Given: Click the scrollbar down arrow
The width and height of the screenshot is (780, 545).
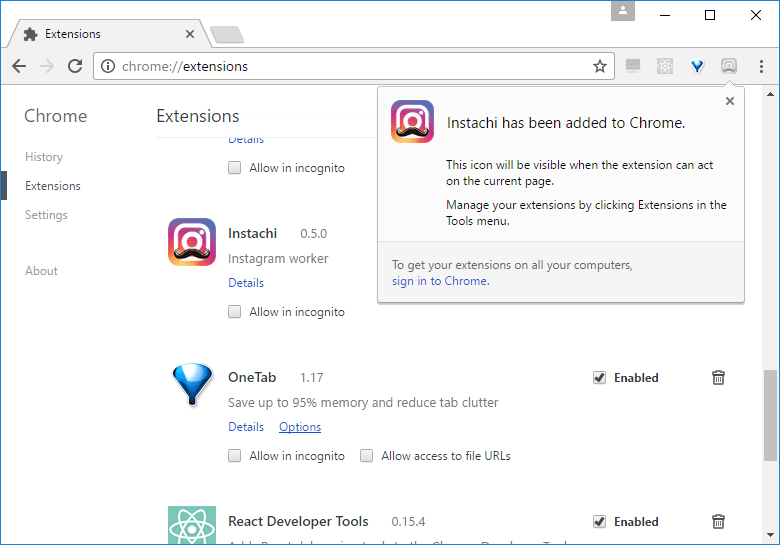Looking at the screenshot, I should tap(770, 536).
